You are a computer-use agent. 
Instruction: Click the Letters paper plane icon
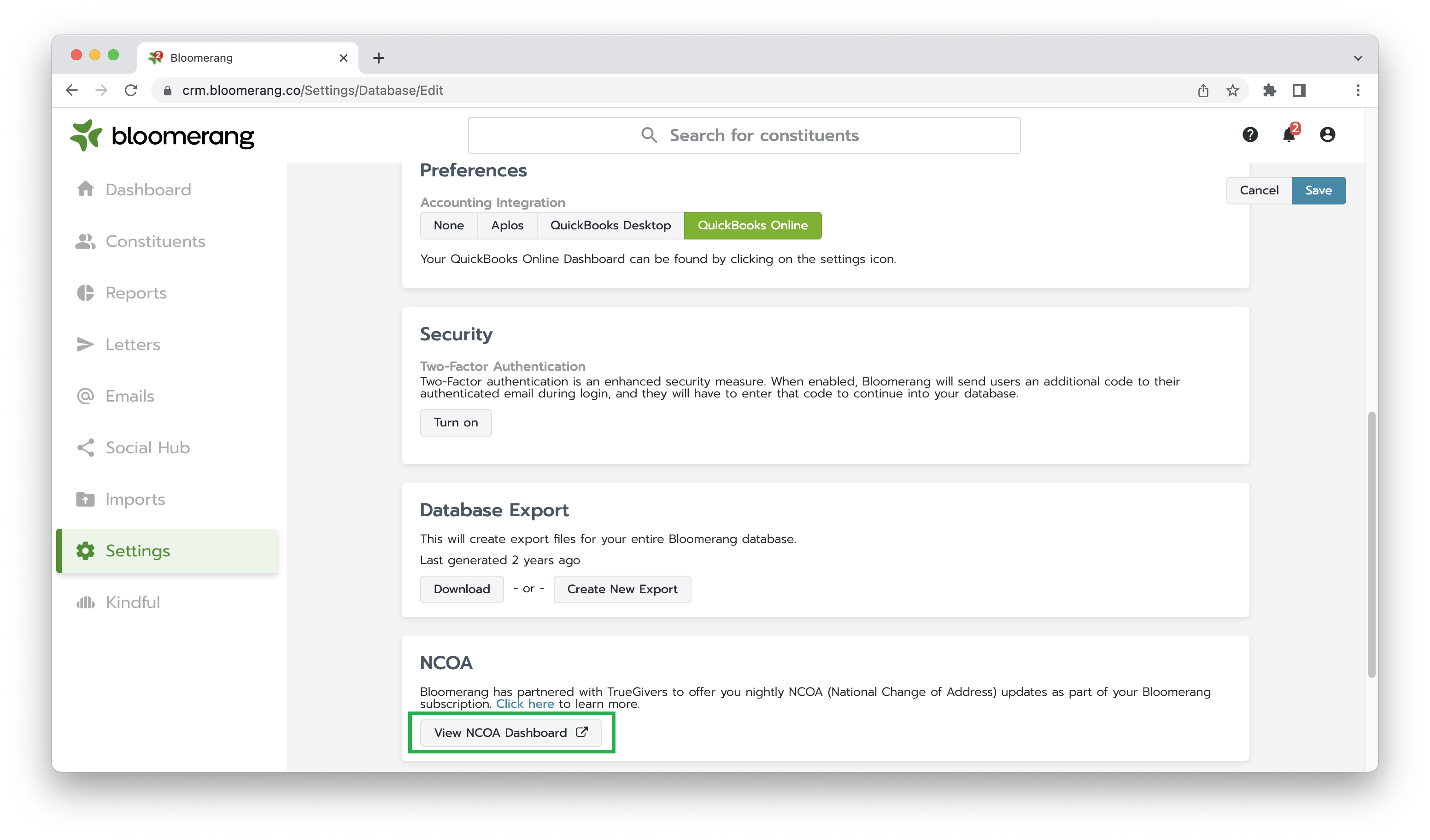[86, 344]
